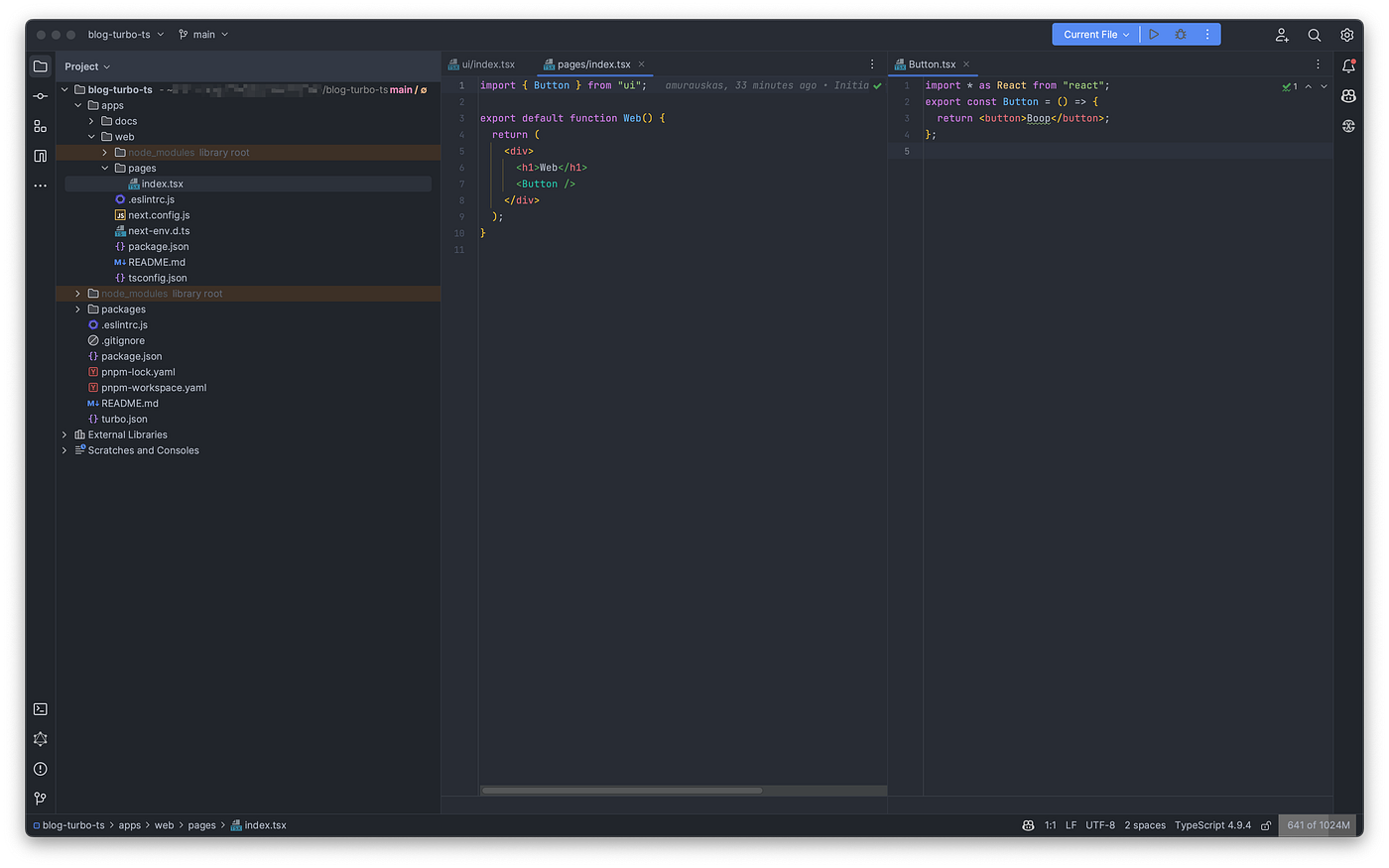Select the Button.tsx editor tab
Viewport: 1389px width, 868px height.
pos(932,64)
